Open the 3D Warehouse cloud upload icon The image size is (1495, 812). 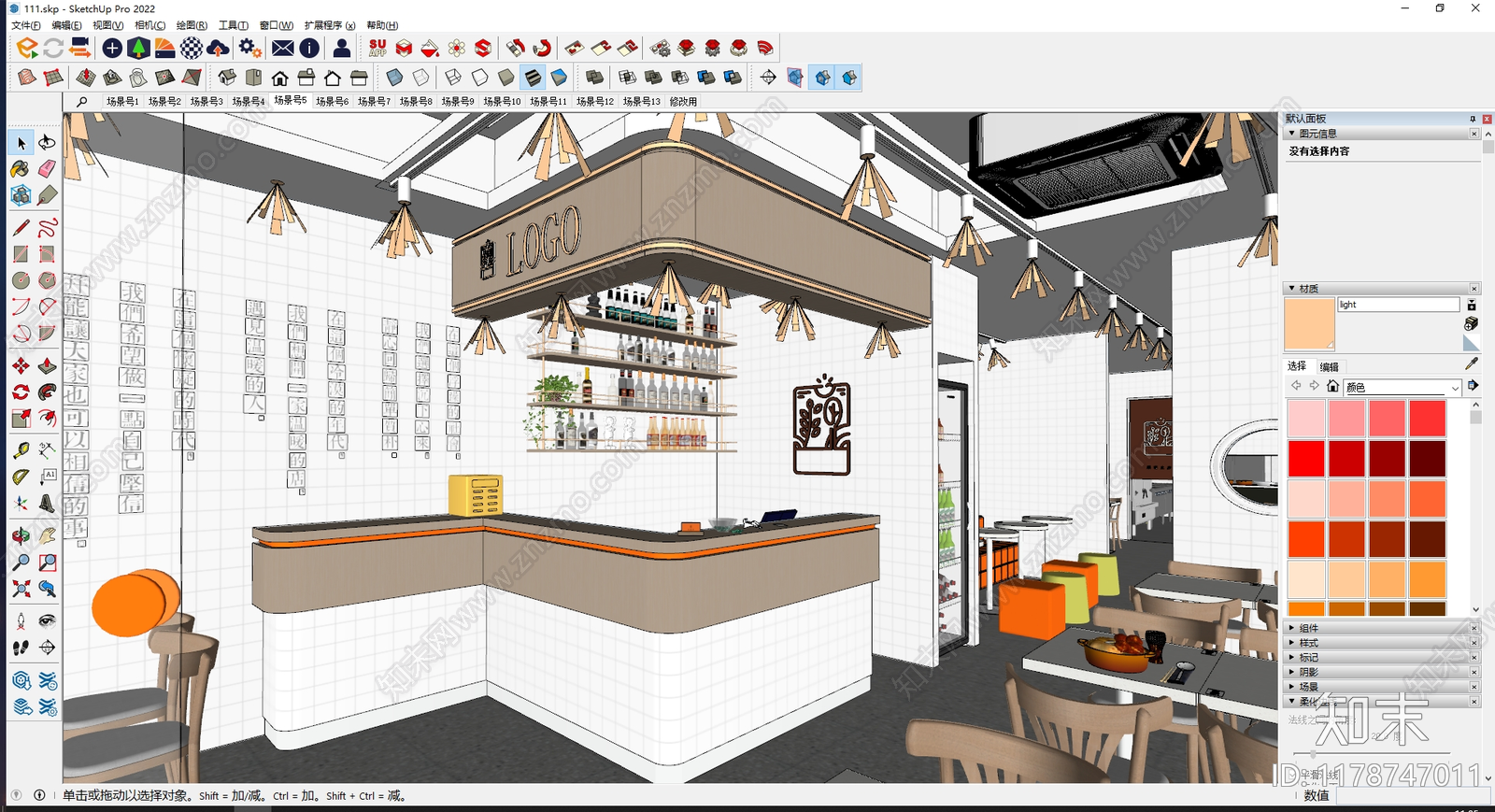pyautogui.click(x=218, y=48)
